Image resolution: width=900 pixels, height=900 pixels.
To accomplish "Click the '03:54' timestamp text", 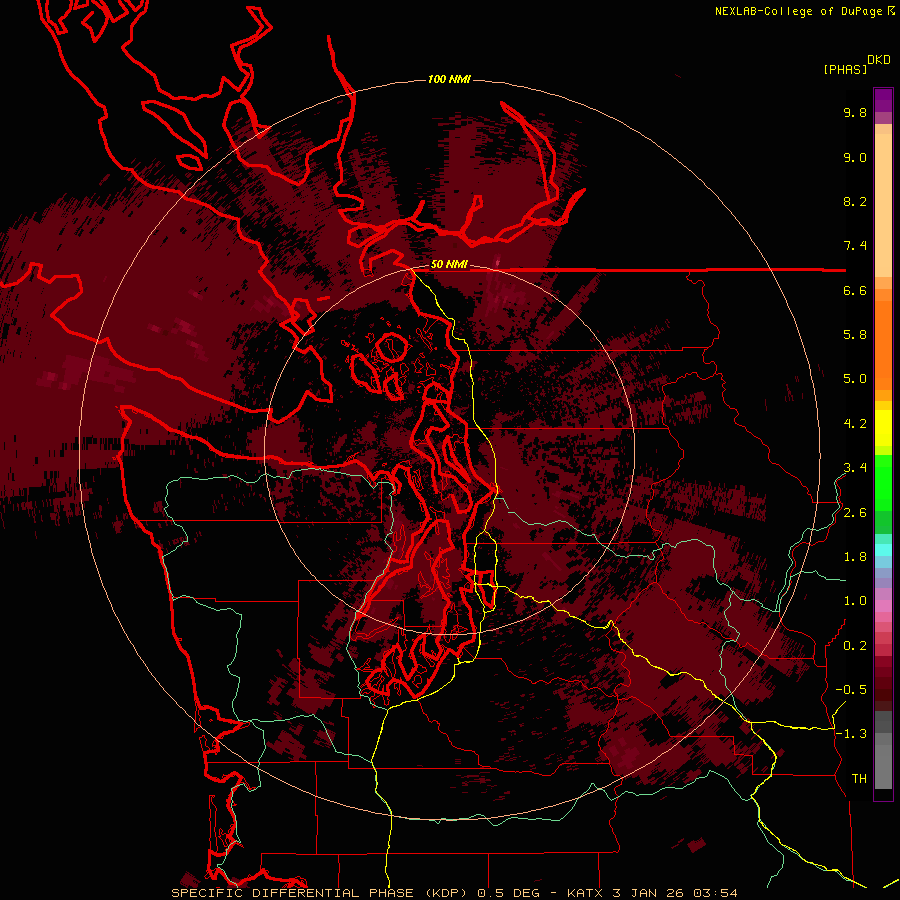I will [715, 893].
